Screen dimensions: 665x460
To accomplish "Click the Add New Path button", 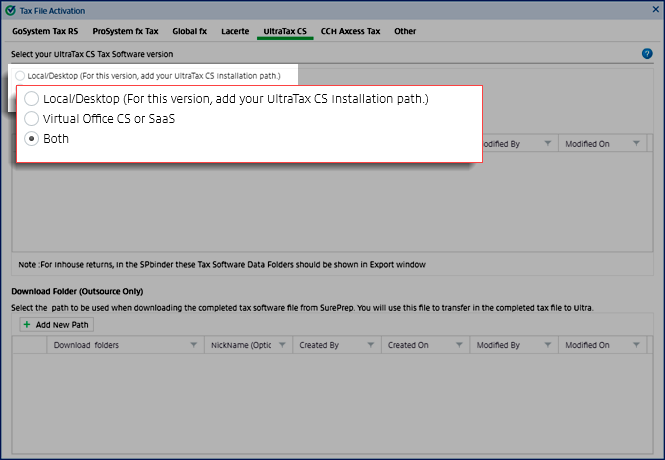I will (x=56, y=325).
